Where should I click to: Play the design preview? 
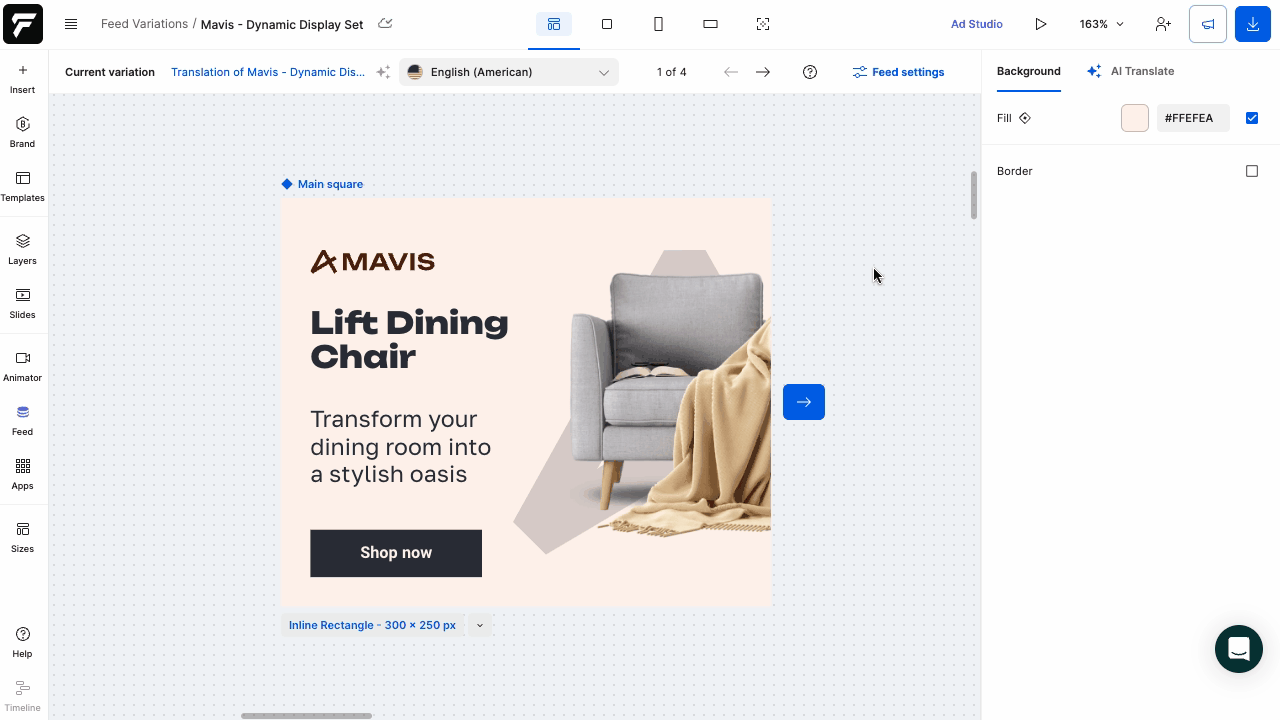(1041, 24)
